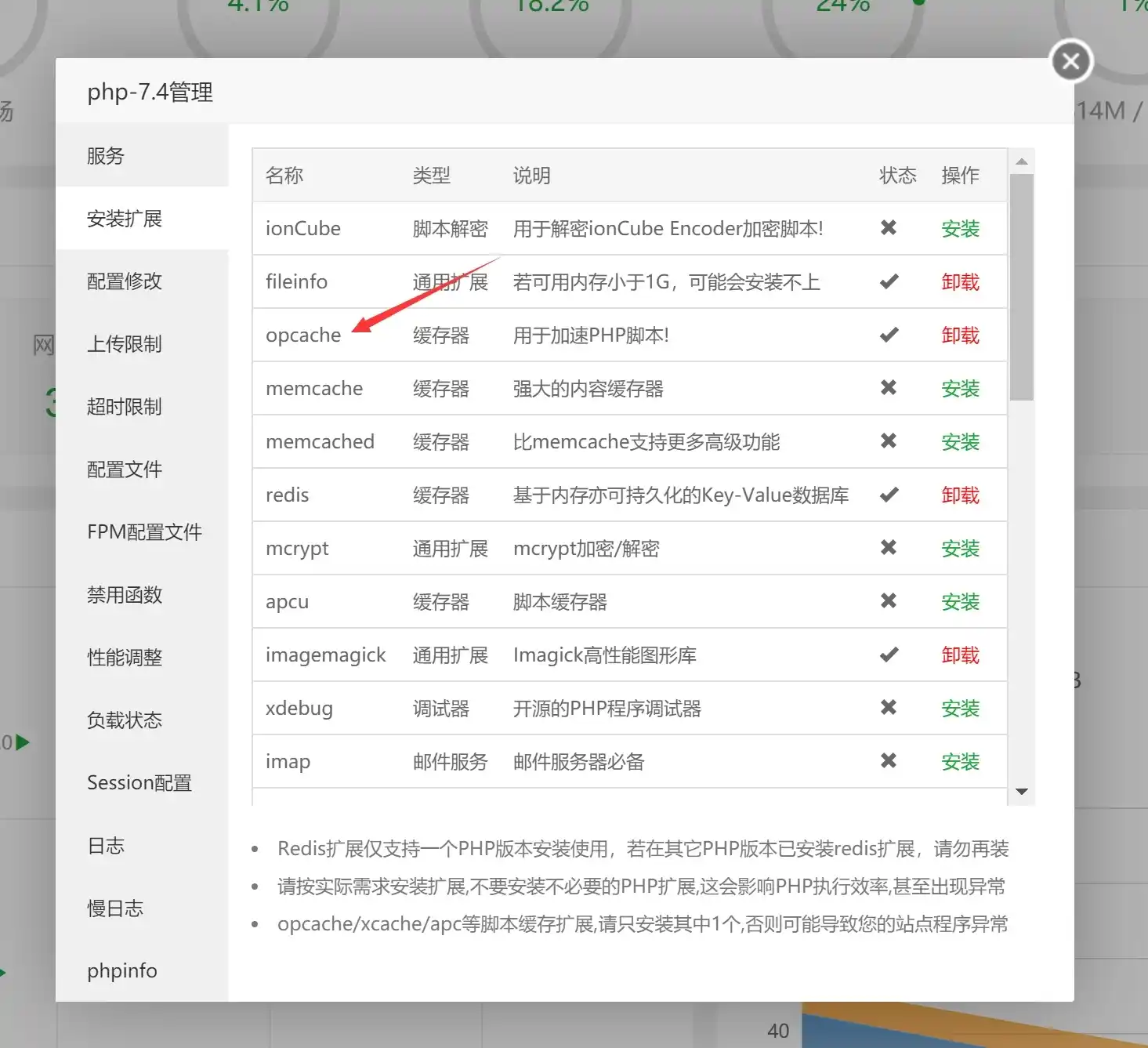This screenshot has width=1148, height=1048.
Task: Install the memcached extension
Action: (x=960, y=441)
